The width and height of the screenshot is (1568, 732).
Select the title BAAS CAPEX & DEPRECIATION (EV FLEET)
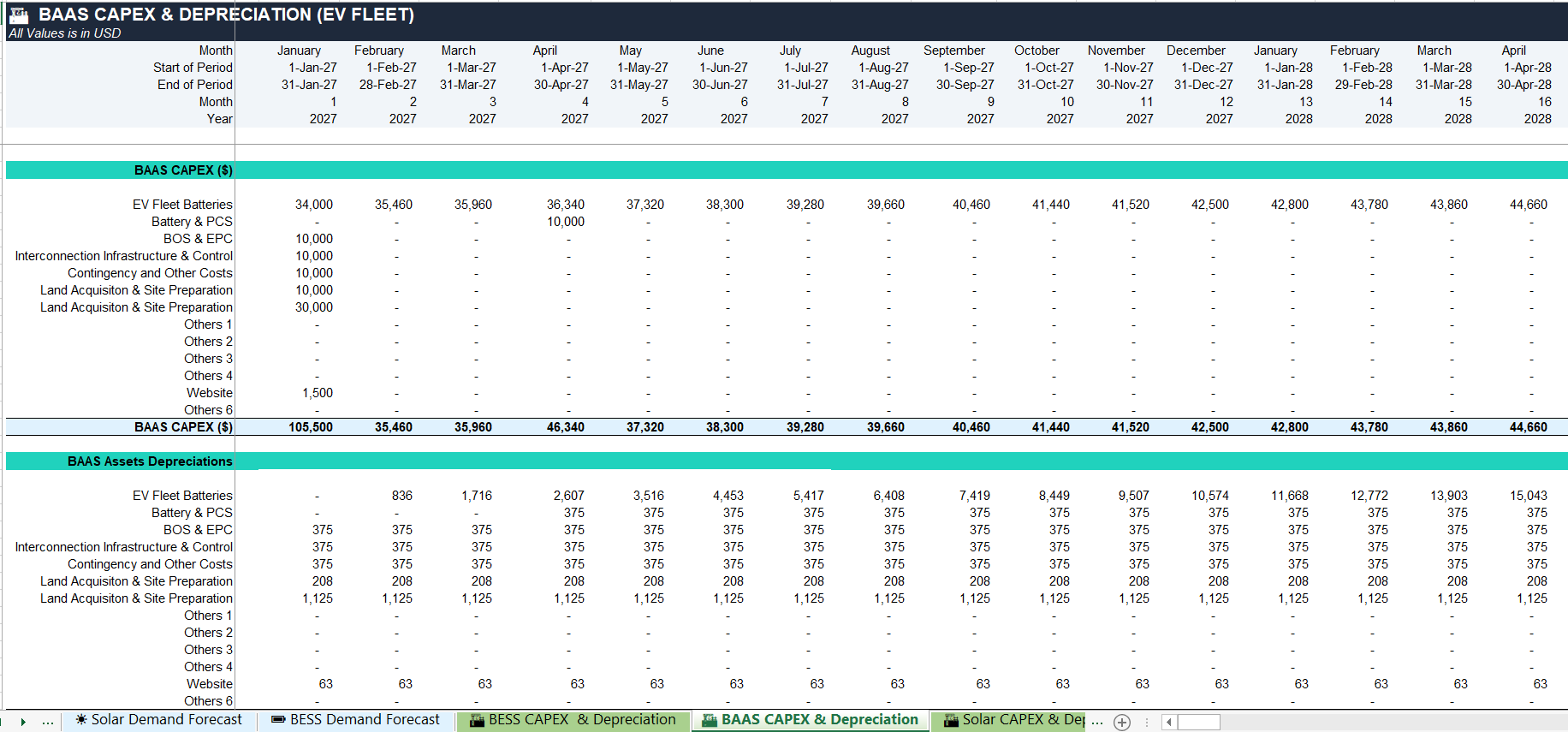pos(226,15)
